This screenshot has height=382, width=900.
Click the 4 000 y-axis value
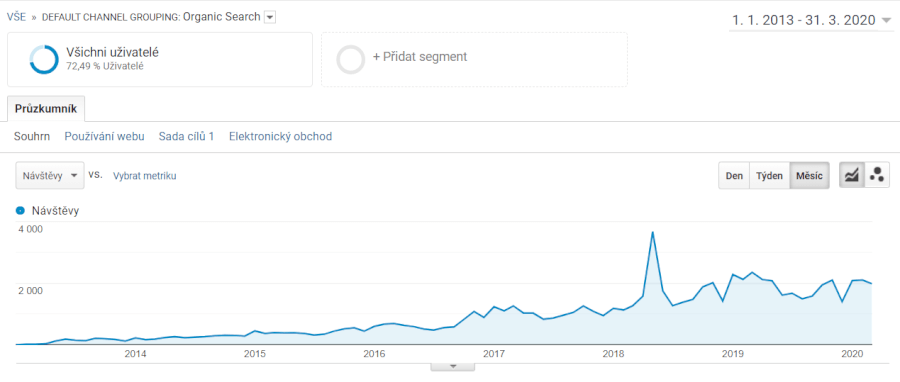coord(31,229)
